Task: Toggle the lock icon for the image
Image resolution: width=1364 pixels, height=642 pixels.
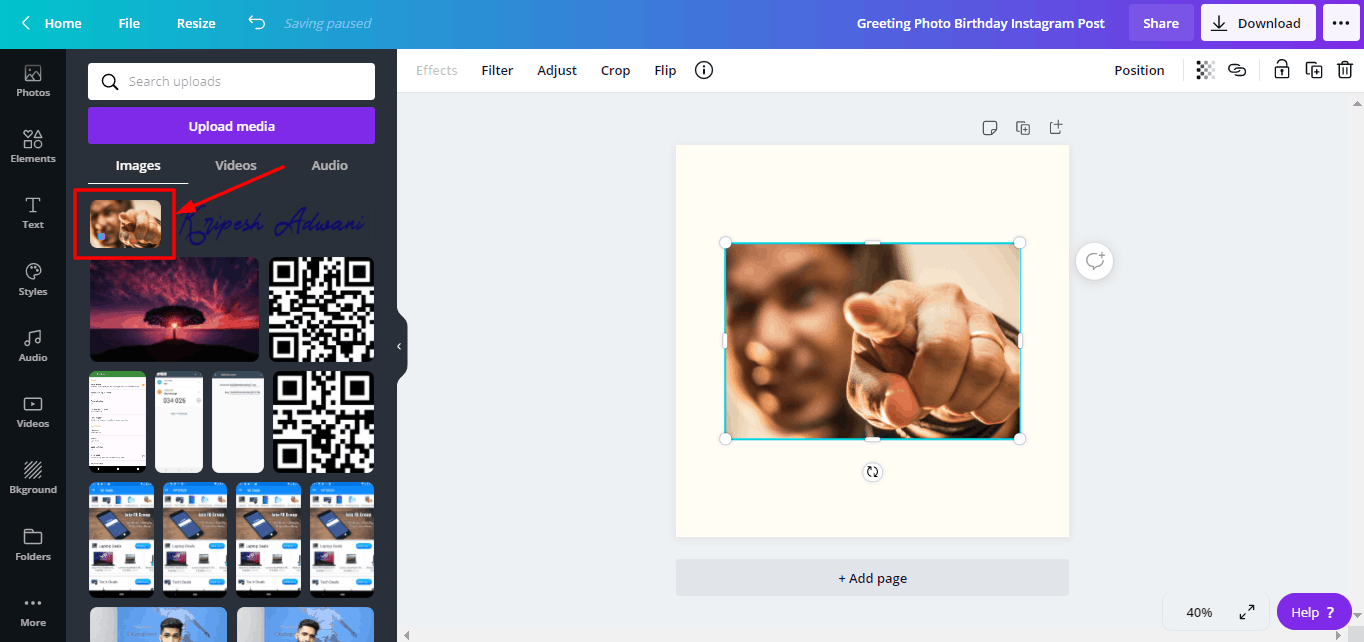Action: [1281, 70]
